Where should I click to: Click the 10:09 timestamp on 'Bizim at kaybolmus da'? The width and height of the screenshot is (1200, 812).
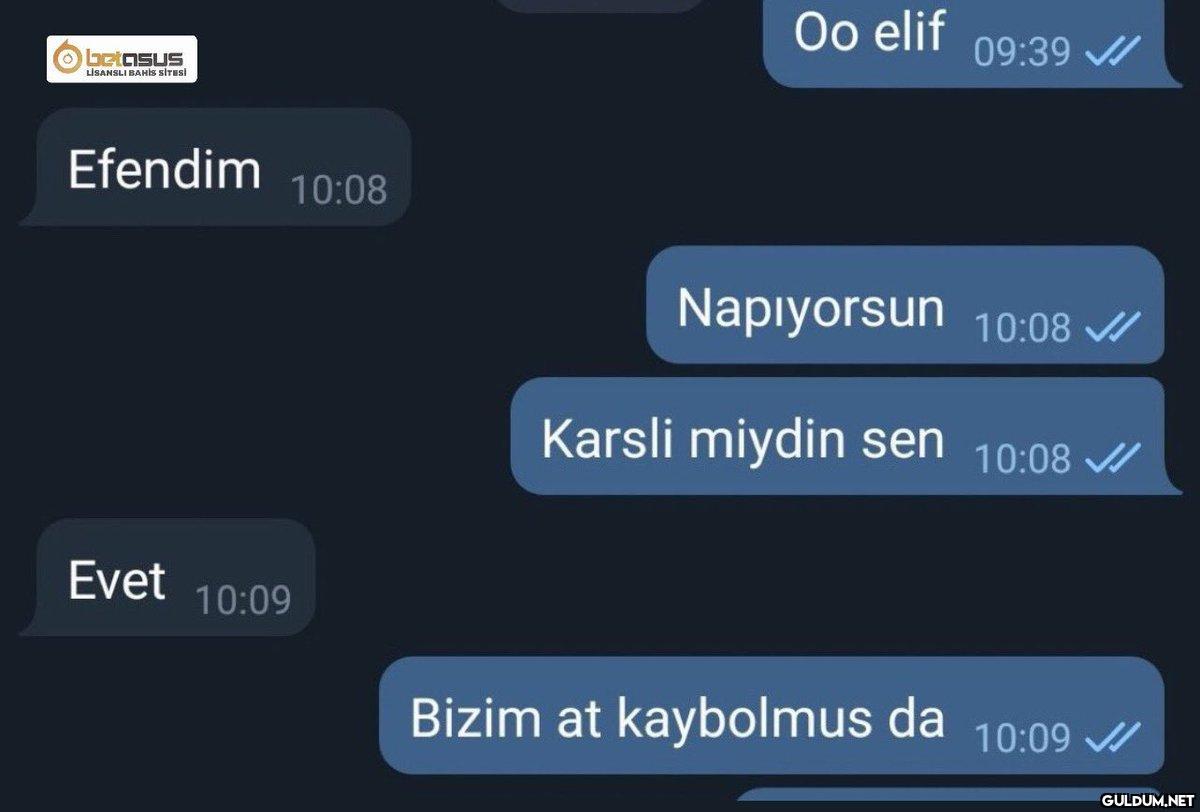[x=1022, y=738]
